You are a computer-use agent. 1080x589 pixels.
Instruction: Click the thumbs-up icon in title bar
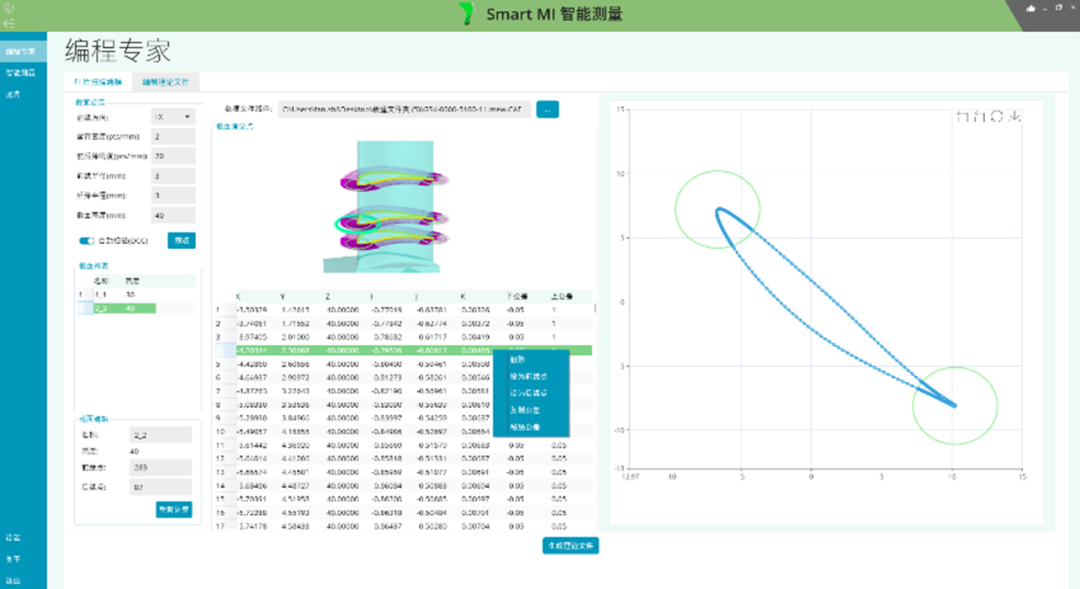[x=1031, y=8]
